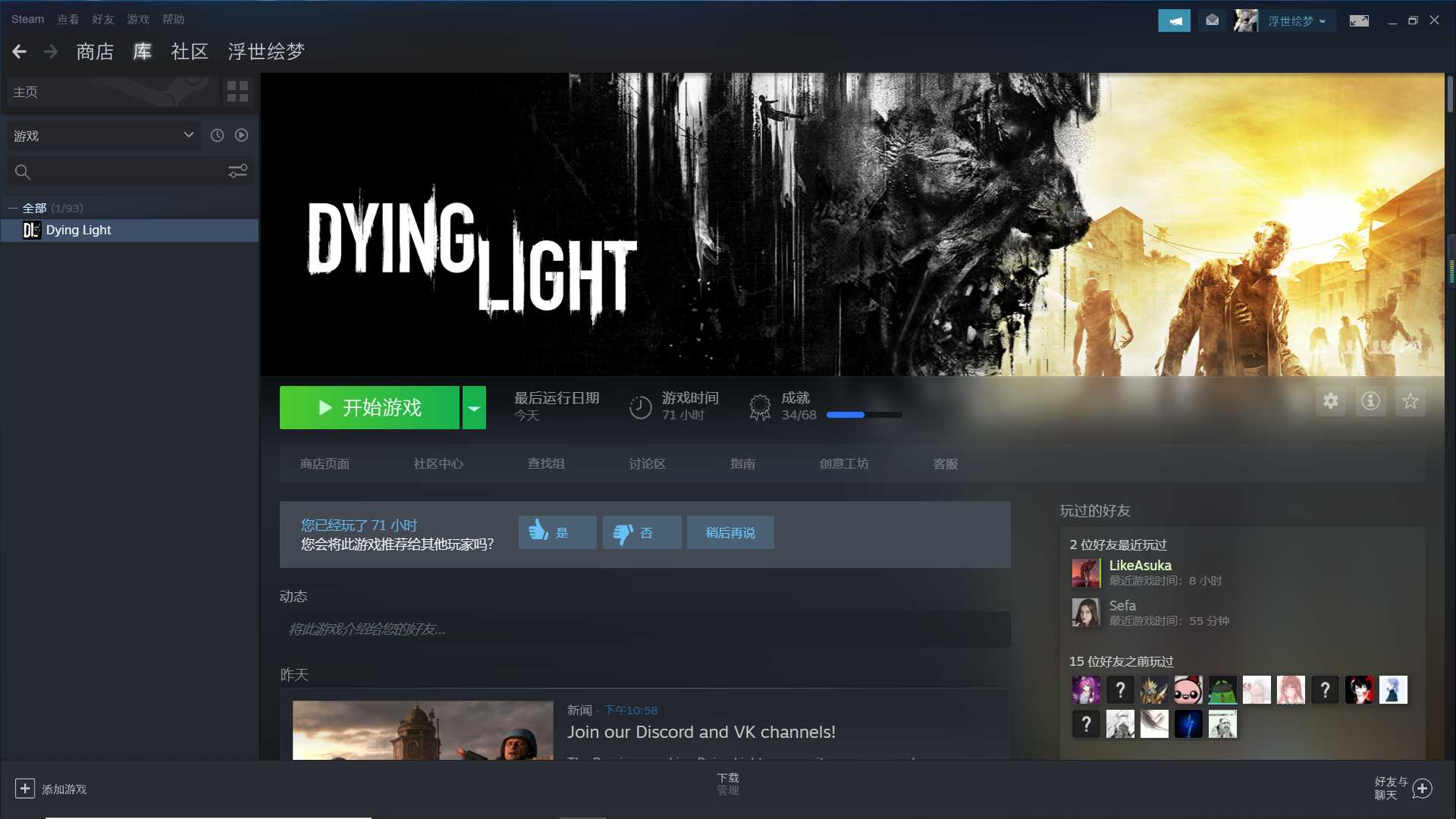This screenshot has width=1456, height=819.
Task: Open the game settings gear icon
Action: pyautogui.click(x=1331, y=401)
